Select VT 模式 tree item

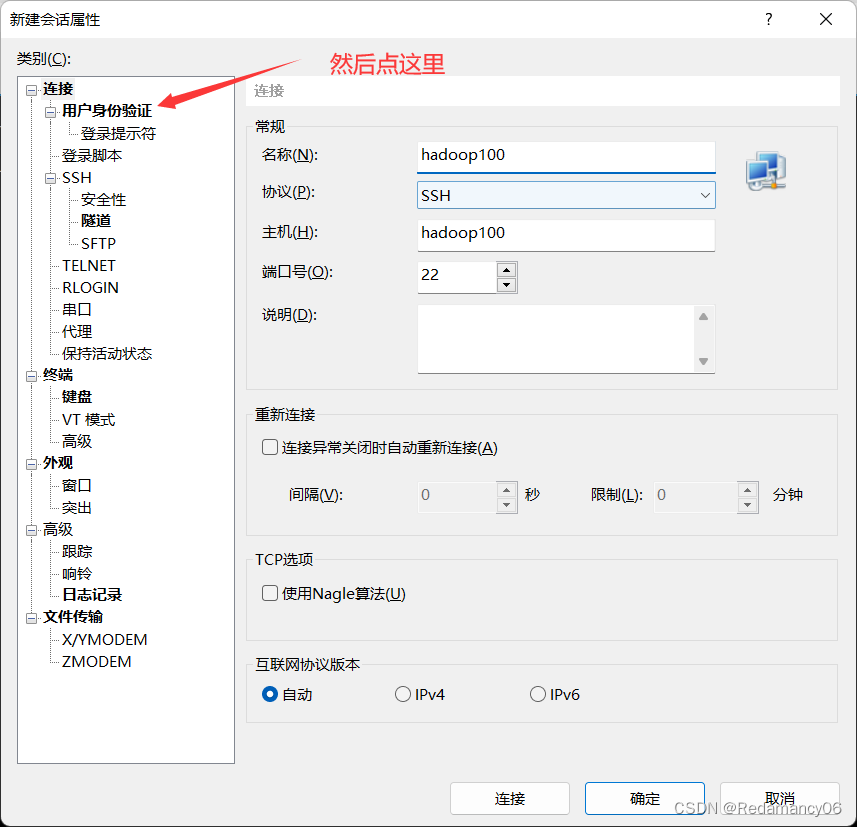89,420
